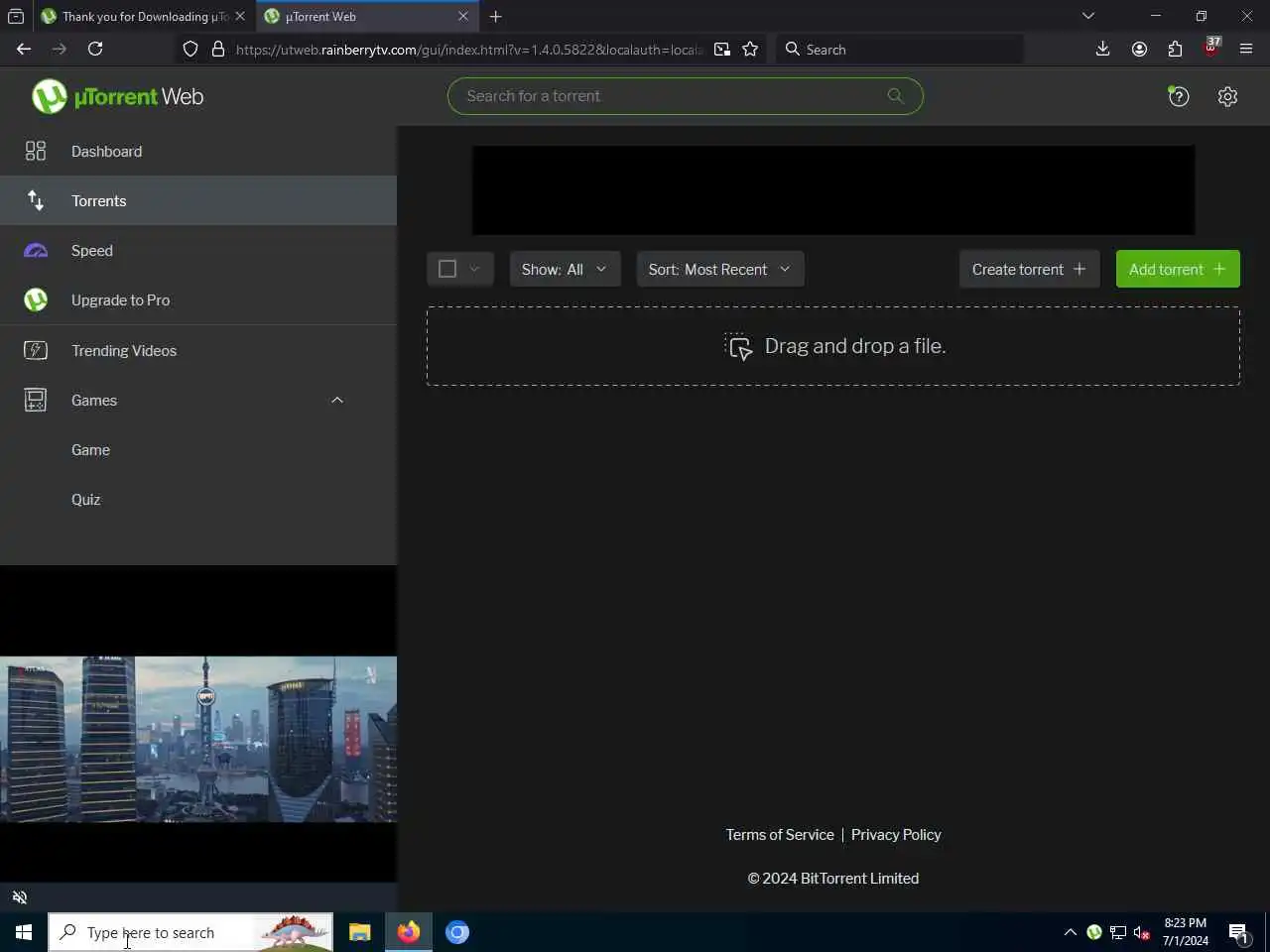Open the Windows Start menu
The width and height of the screenshot is (1270, 952).
(24, 932)
